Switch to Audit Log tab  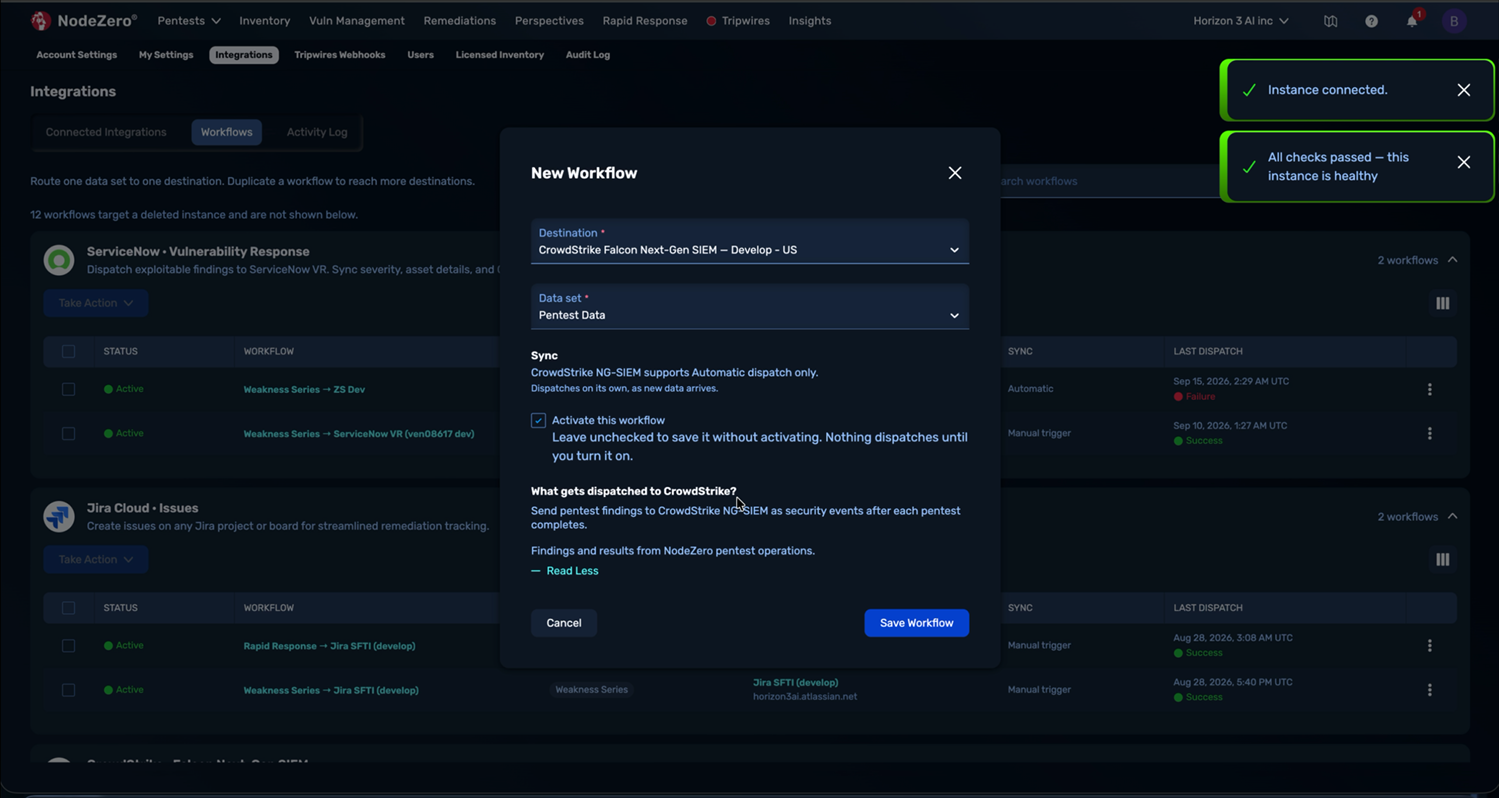pos(588,55)
